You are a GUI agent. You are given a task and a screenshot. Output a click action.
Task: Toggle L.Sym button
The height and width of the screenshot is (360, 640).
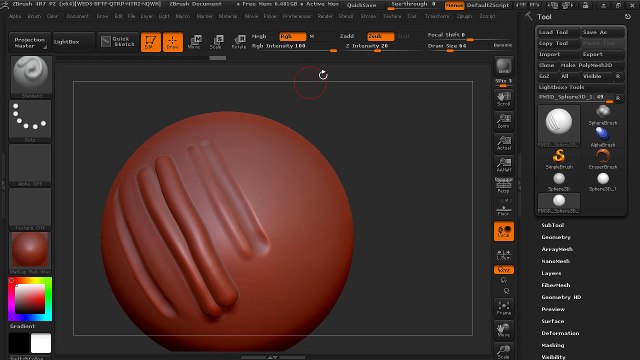tap(504, 254)
